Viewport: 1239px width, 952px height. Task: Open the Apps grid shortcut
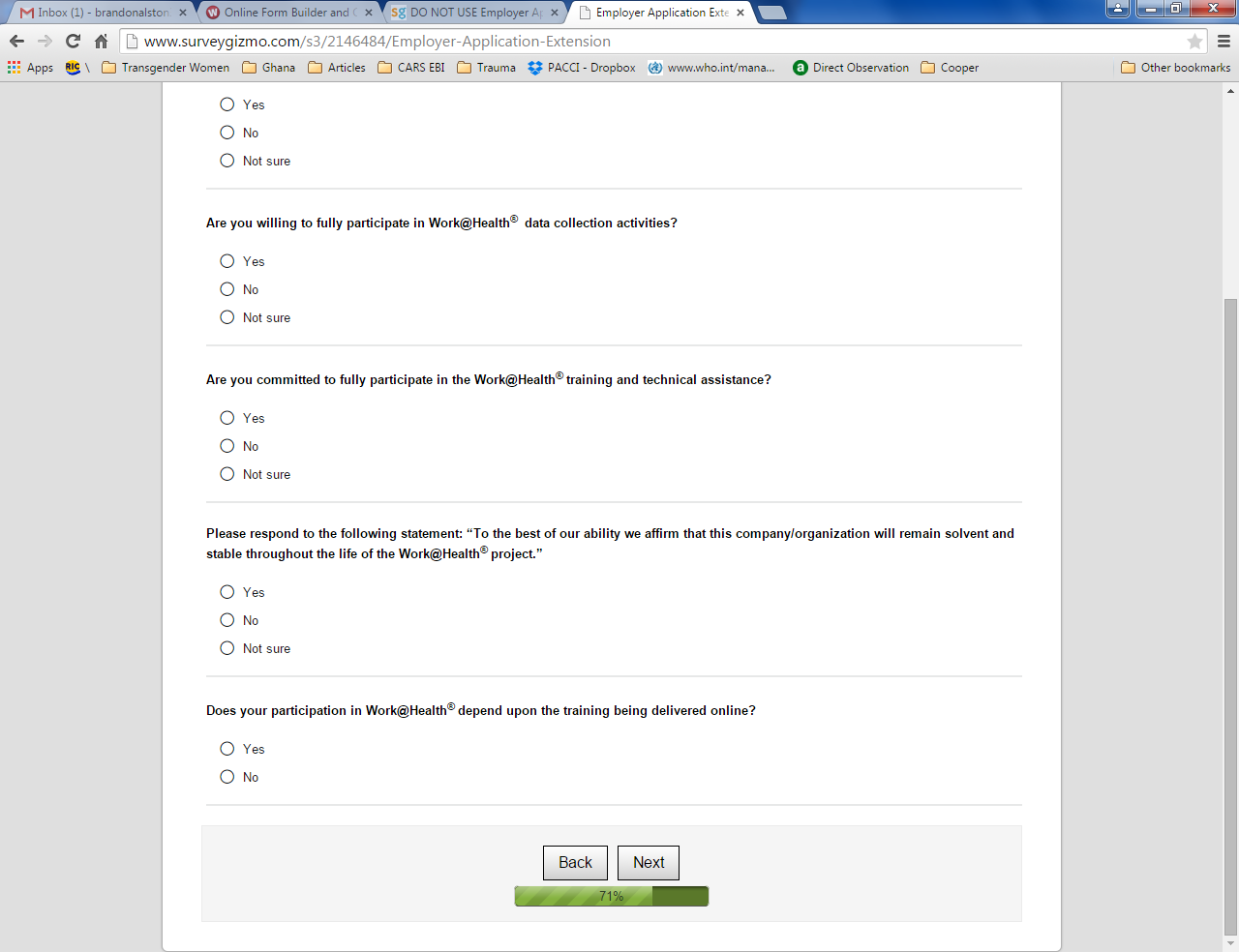coord(30,68)
